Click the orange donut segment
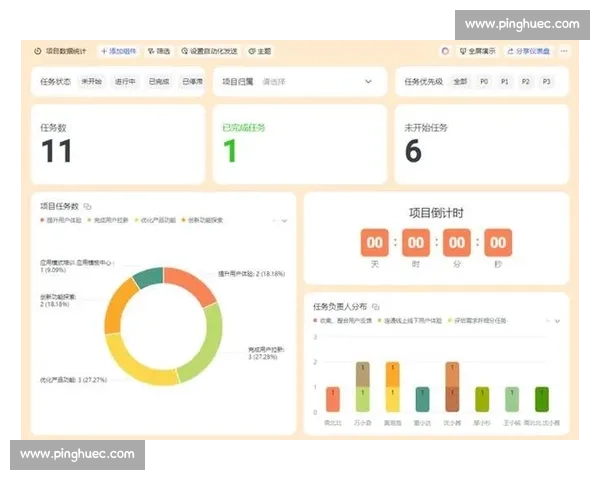600x480 pixels. pyautogui.click(x=119, y=305)
